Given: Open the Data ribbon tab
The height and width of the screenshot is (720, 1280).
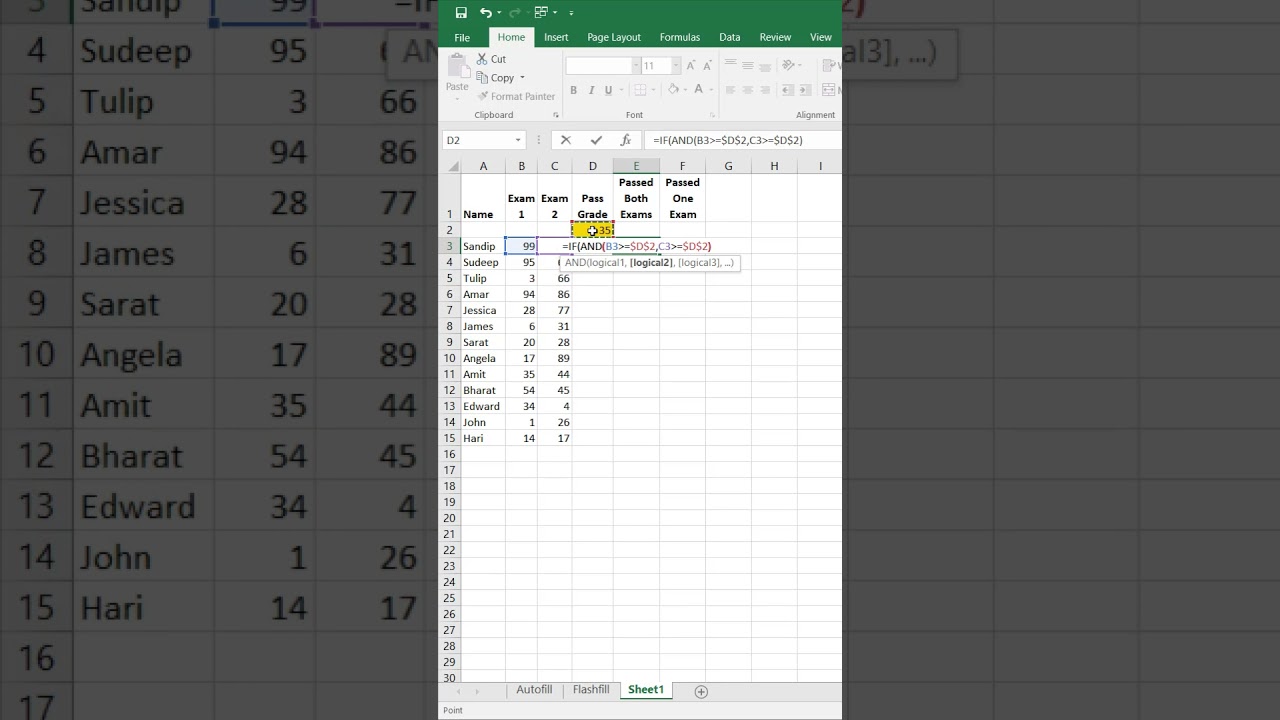Looking at the screenshot, I should pyautogui.click(x=730, y=37).
